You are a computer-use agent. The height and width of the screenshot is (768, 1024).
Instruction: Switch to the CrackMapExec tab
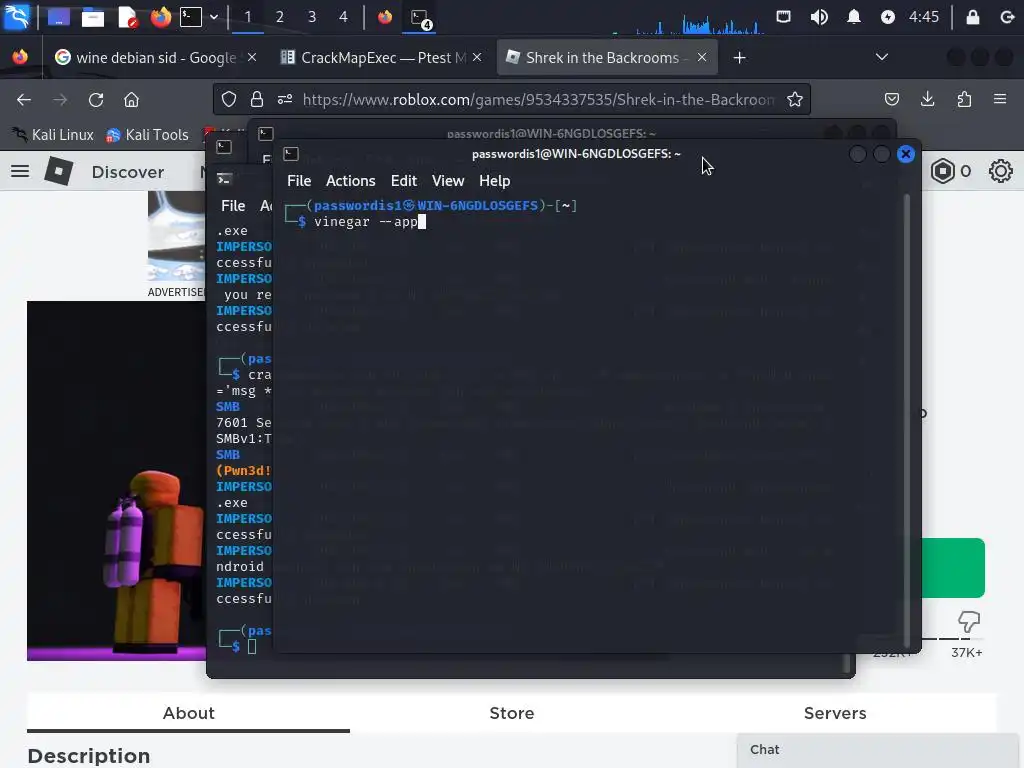click(382, 57)
